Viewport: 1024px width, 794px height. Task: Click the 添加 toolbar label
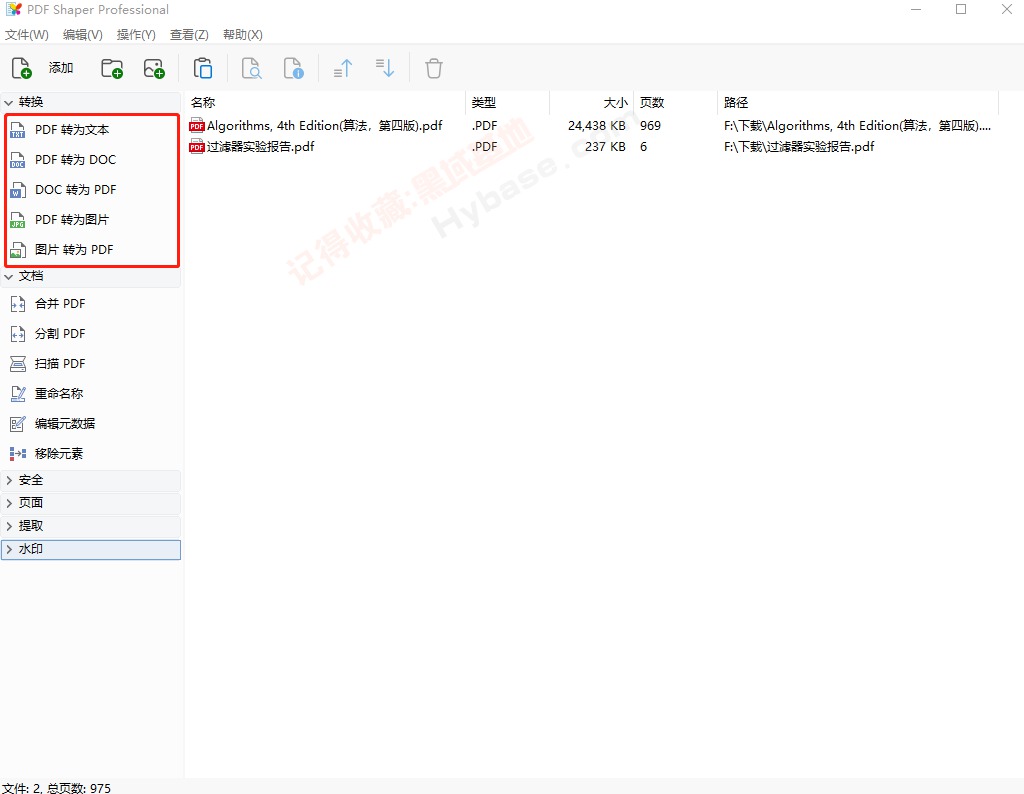(x=61, y=68)
